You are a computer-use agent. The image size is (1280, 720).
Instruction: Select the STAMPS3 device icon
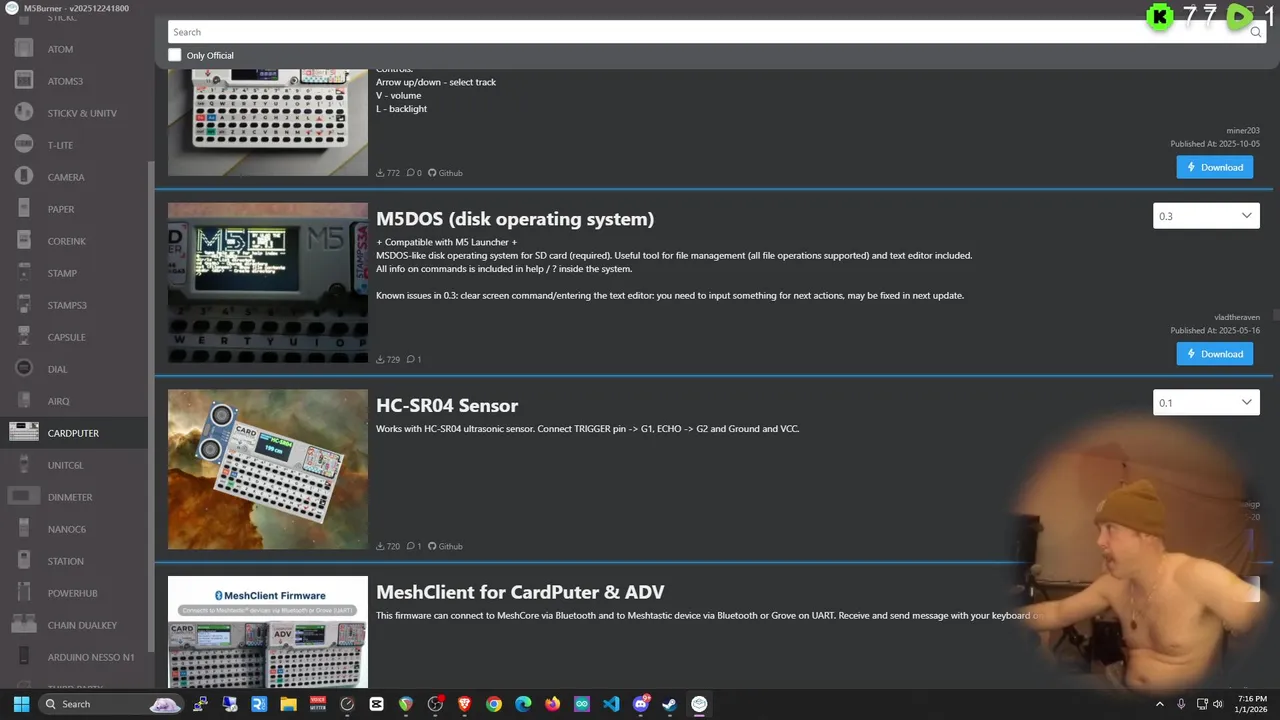point(24,304)
